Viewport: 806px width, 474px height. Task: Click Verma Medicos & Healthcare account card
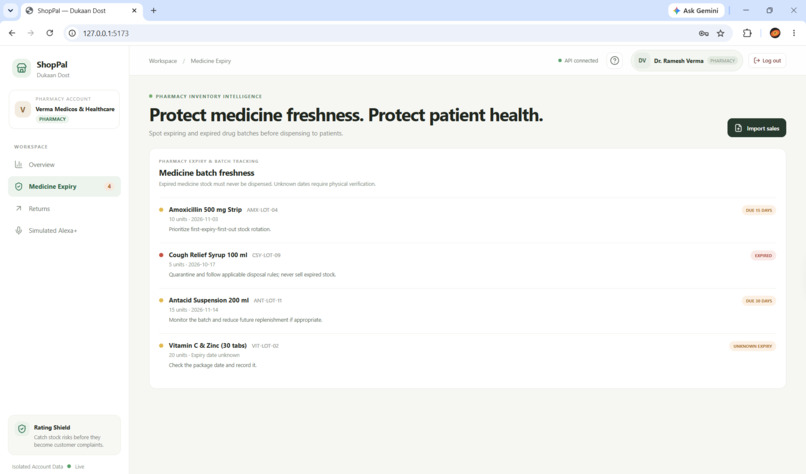64,109
